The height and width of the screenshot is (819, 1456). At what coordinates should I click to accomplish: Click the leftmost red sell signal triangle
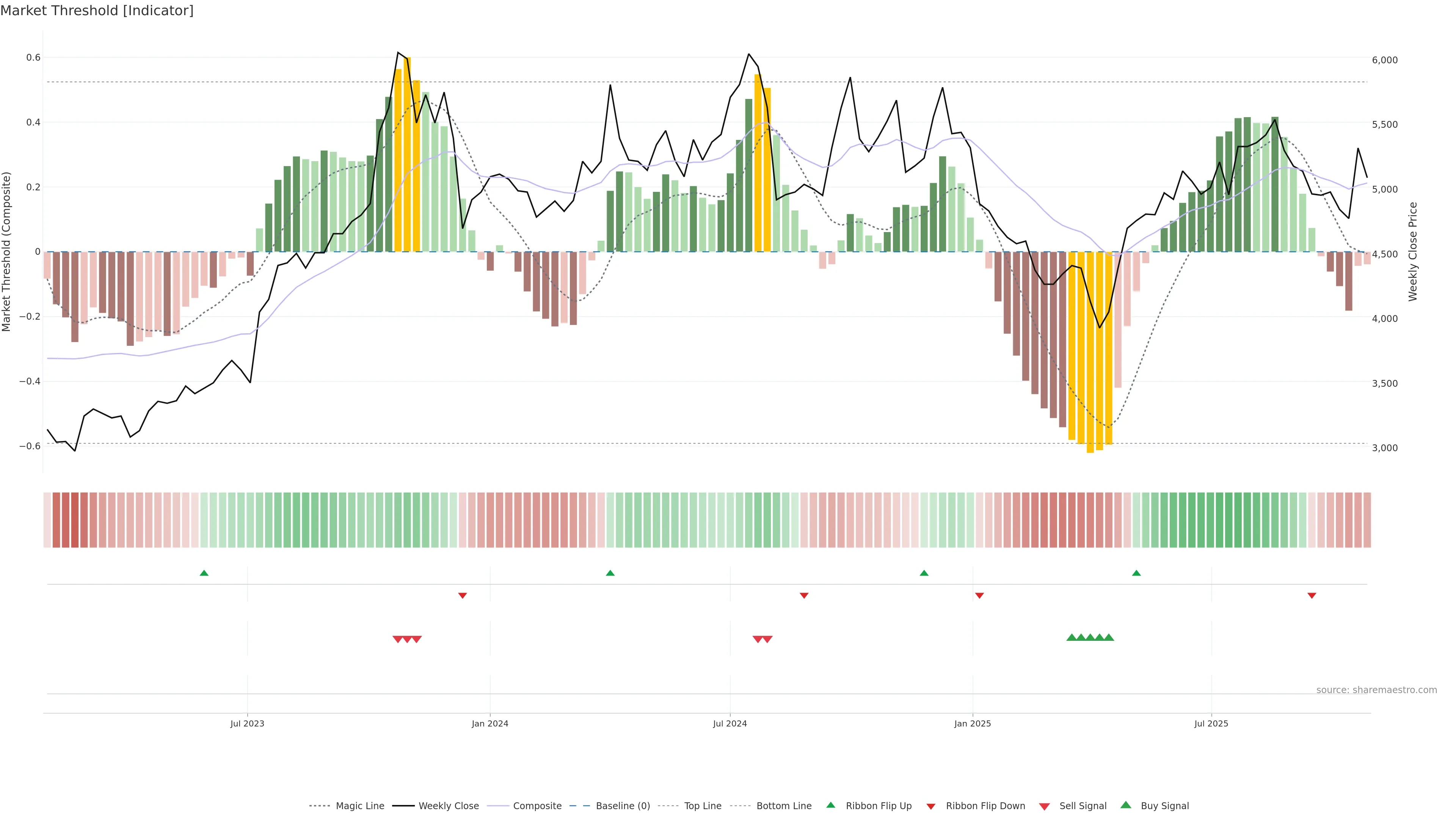pyautogui.click(x=397, y=639)
